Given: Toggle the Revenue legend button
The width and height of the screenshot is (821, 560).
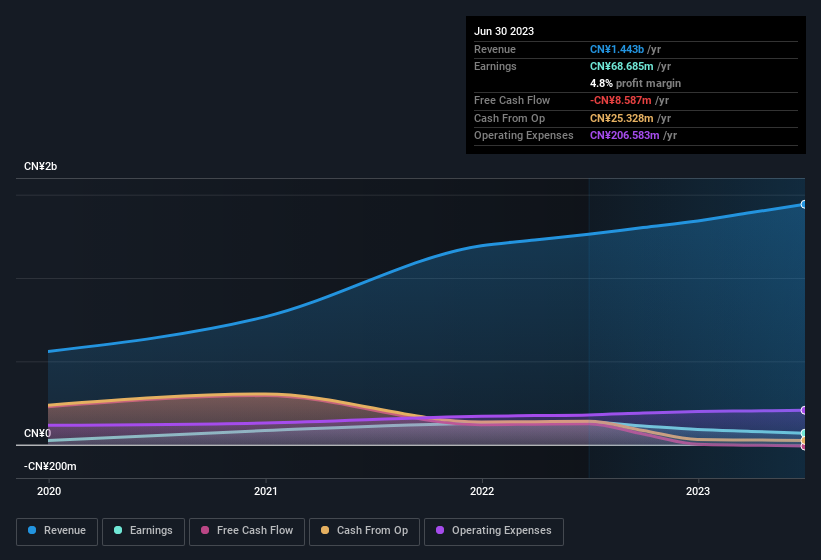Looking at the screenshot, I should tap(57, 531).
